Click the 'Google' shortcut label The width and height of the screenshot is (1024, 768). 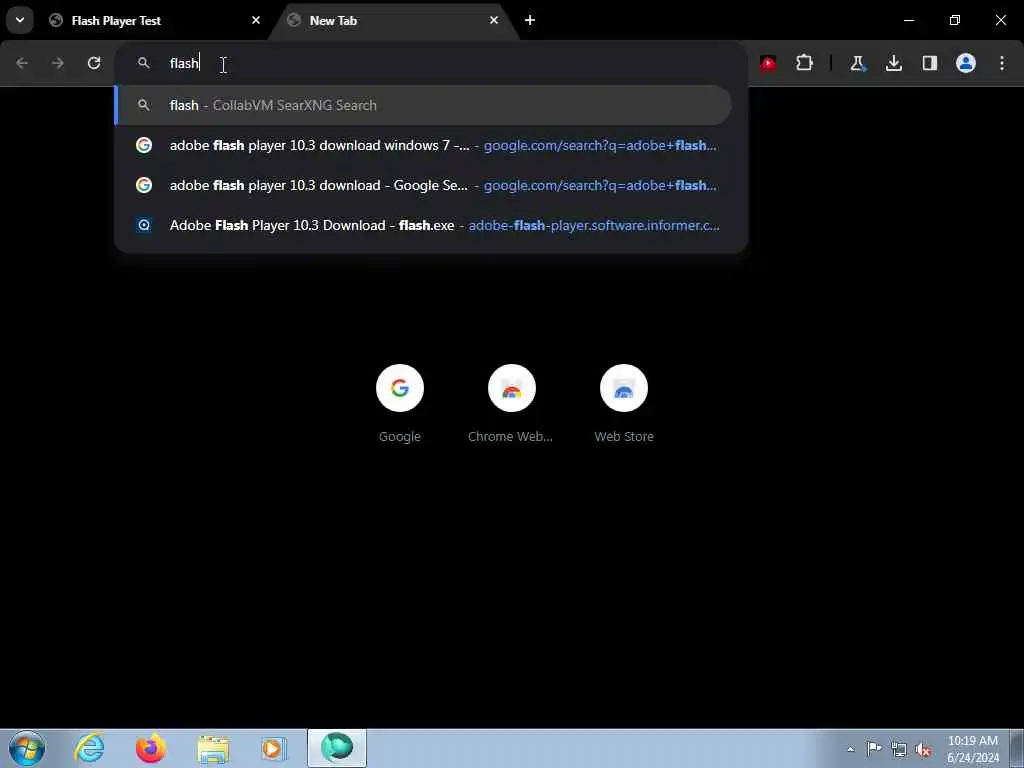tap(400, 436)
